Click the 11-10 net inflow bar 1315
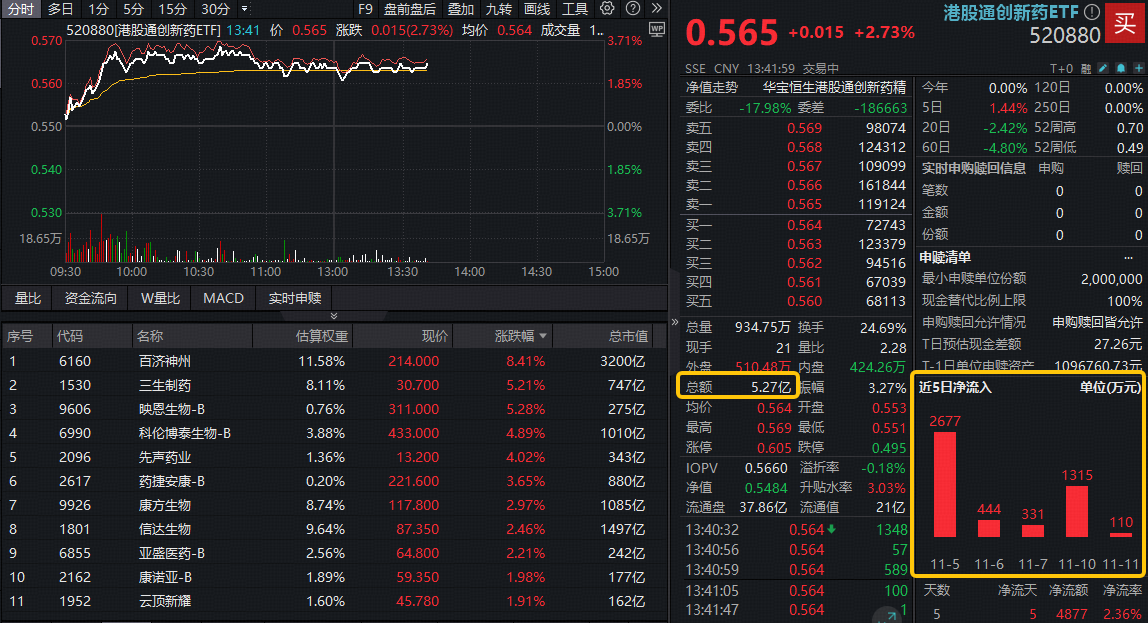 click(1076, 511)
